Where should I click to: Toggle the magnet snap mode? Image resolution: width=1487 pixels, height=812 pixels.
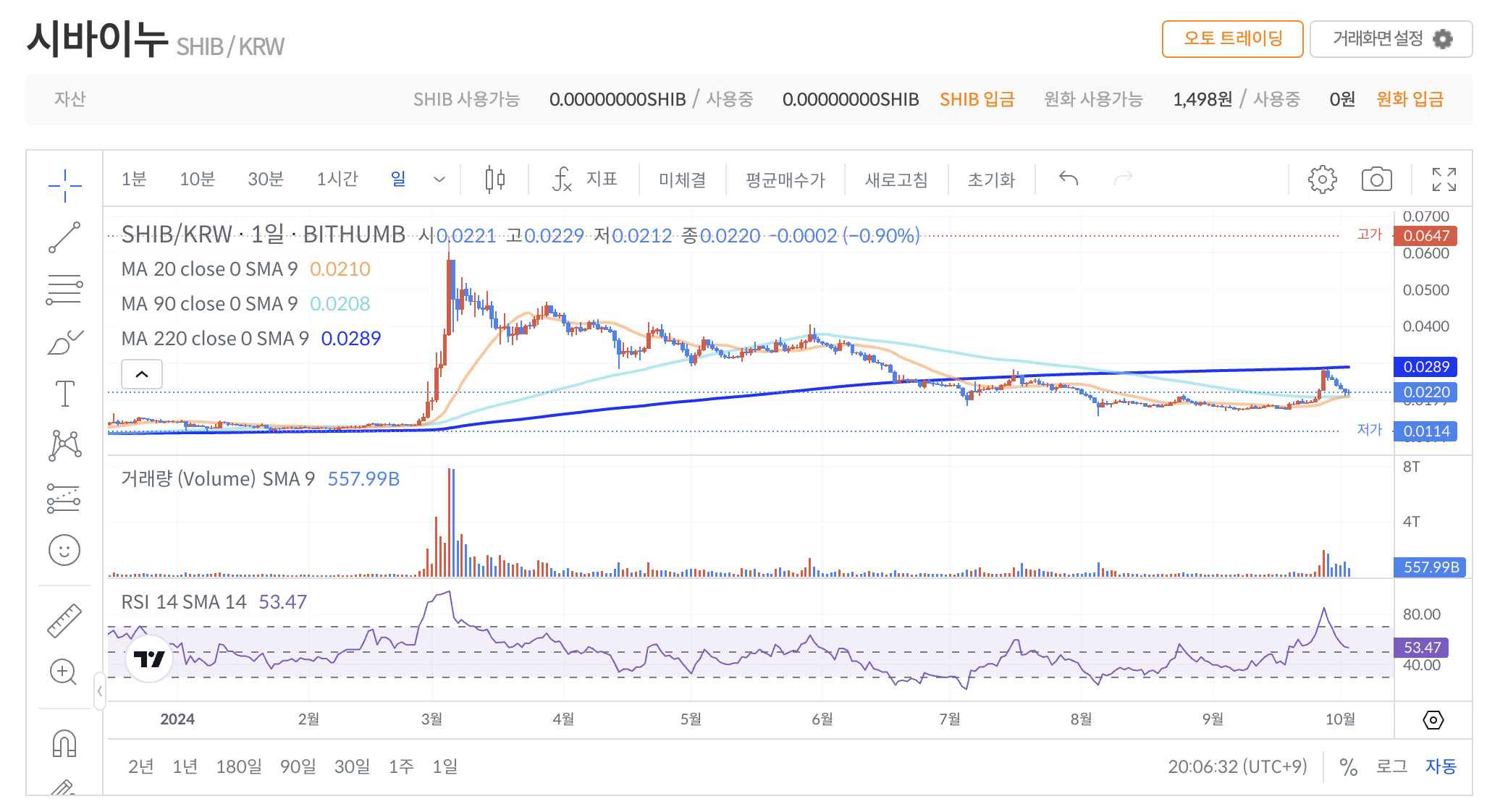64,743
